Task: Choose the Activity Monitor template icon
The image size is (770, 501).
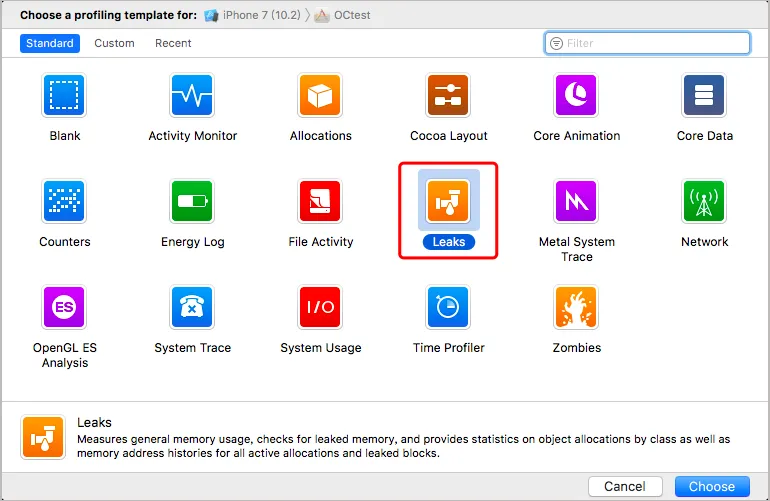Action: point(192,95)
